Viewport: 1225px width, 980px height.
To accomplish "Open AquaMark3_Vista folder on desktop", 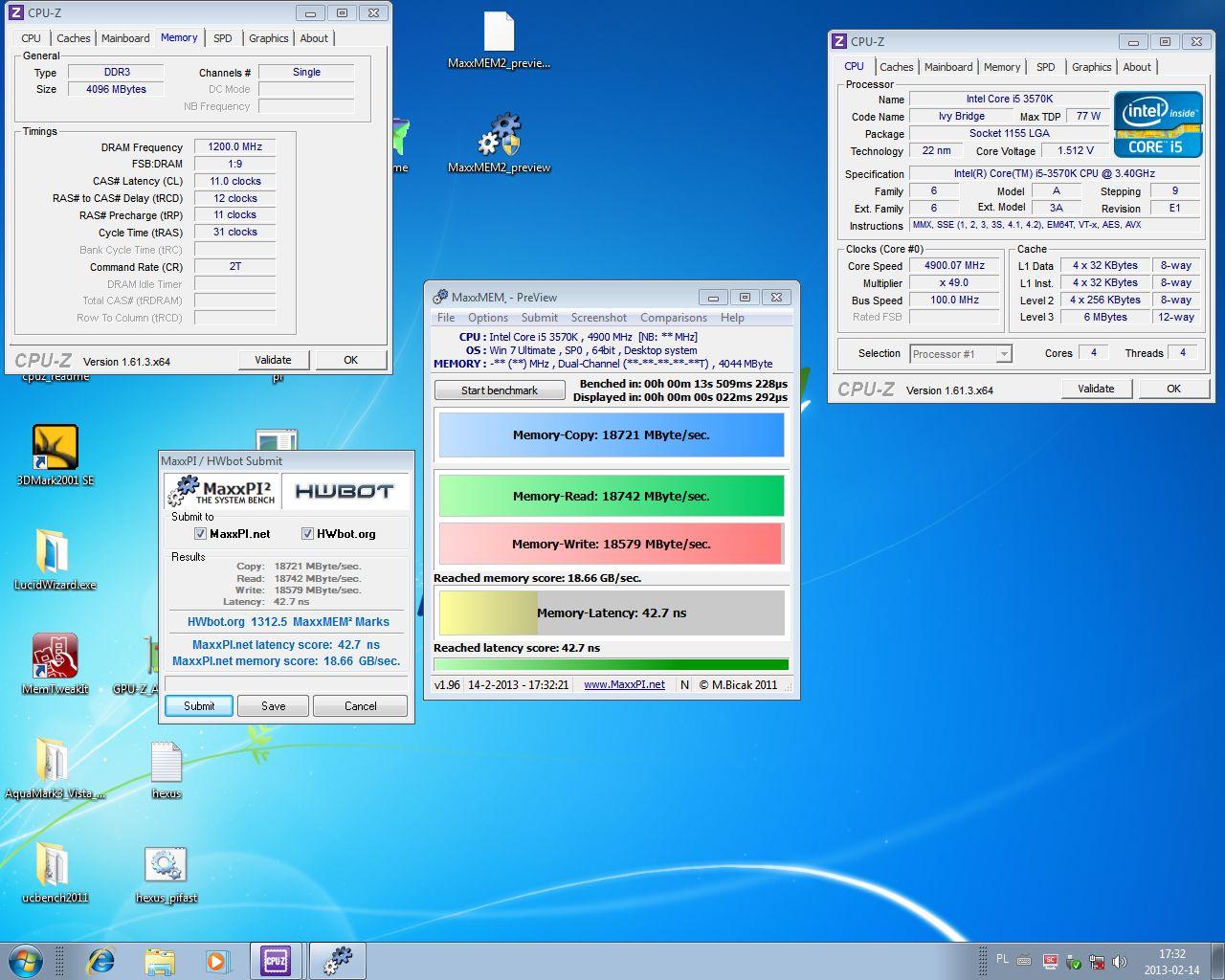I will pyautogui.click(x=55, y=768).
